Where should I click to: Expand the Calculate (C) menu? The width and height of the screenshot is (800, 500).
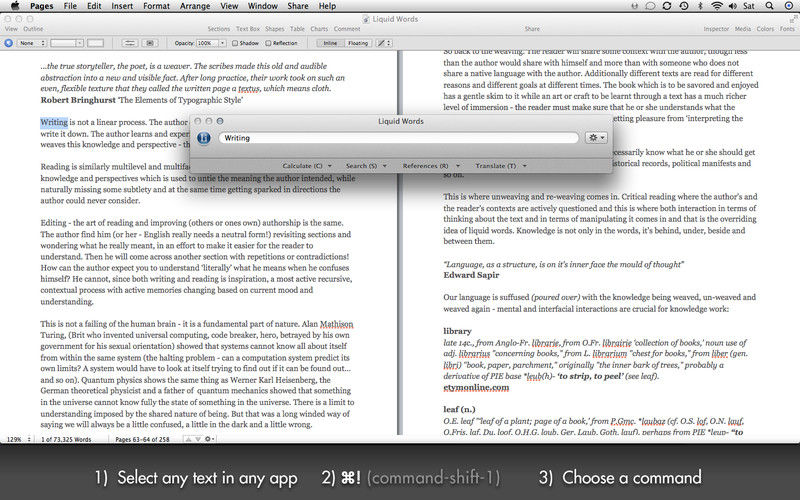[307, 166]
